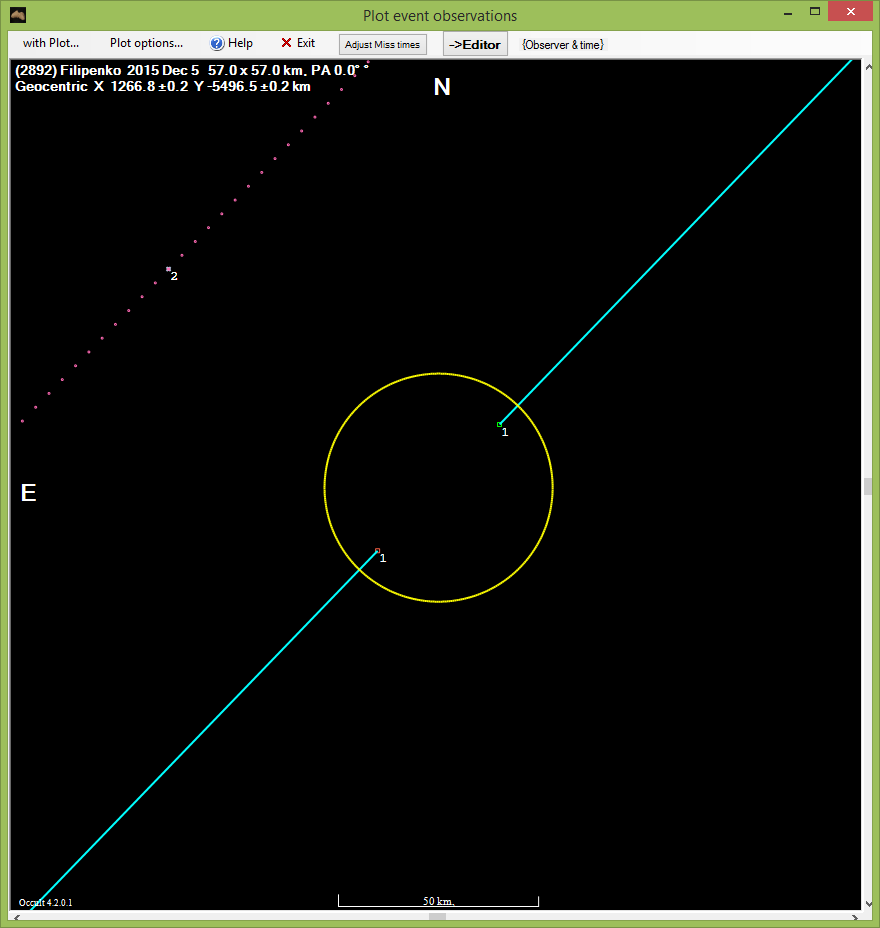Click the vertical scrollbar up arrow
Screen dimensions: 880x928
pyautogui.click(x=868, y=67)
